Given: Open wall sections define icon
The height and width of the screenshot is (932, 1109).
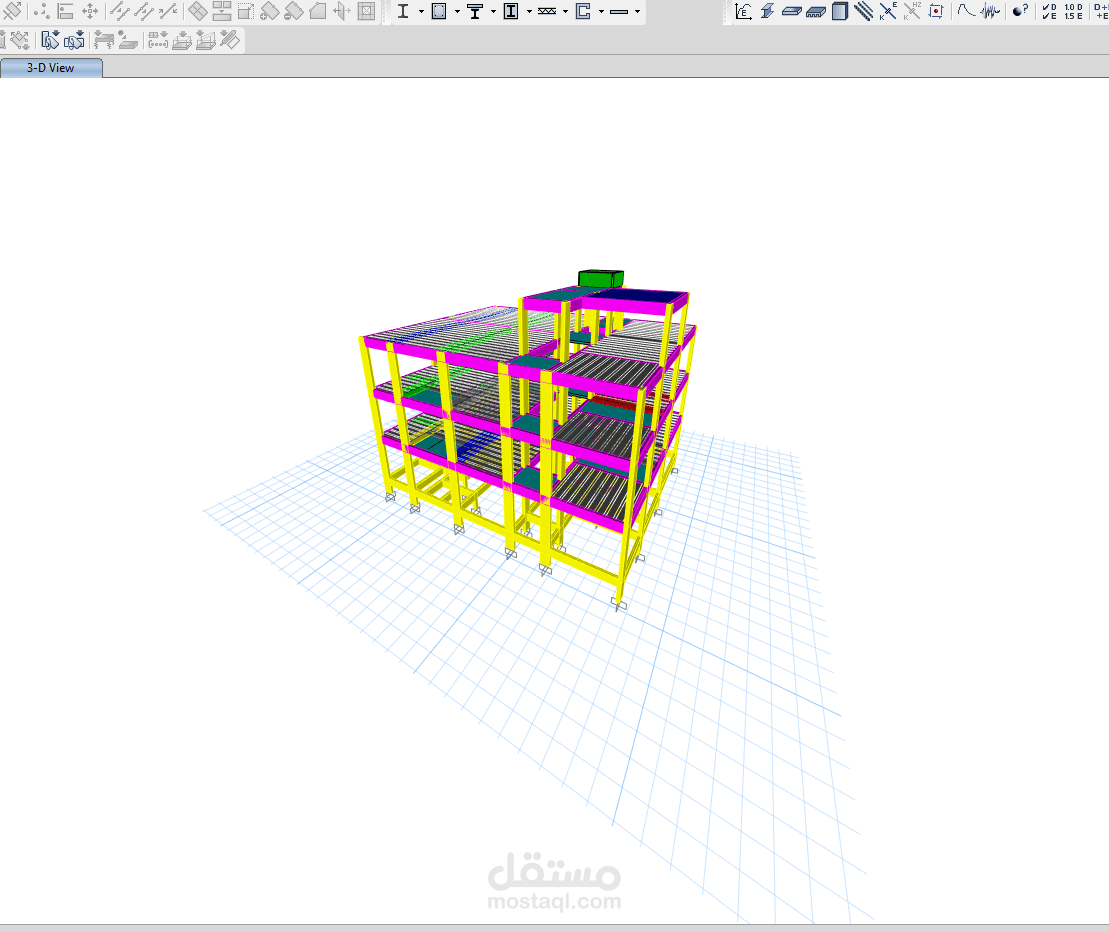Looking at the screenshot, I should 840,11.
